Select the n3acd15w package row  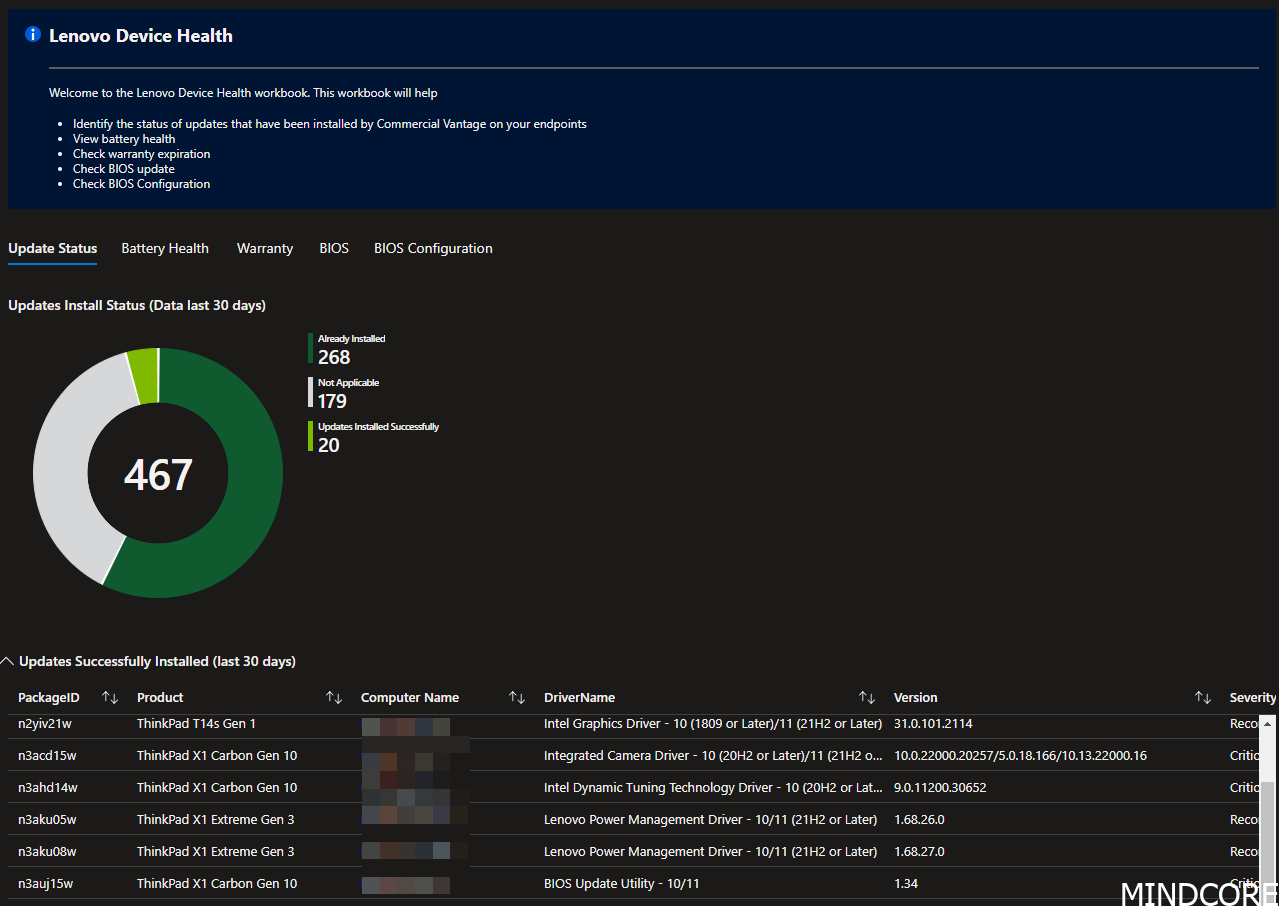click(47, 755)
